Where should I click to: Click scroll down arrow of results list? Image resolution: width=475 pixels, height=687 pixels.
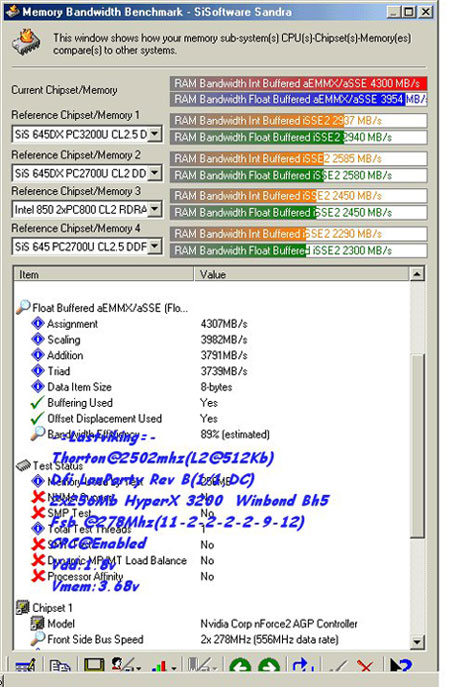point(417,642)
